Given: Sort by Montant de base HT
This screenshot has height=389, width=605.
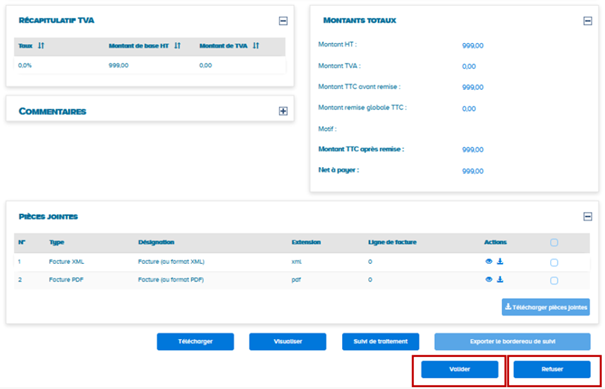Looking at the screenshot, I should (177, 46).
